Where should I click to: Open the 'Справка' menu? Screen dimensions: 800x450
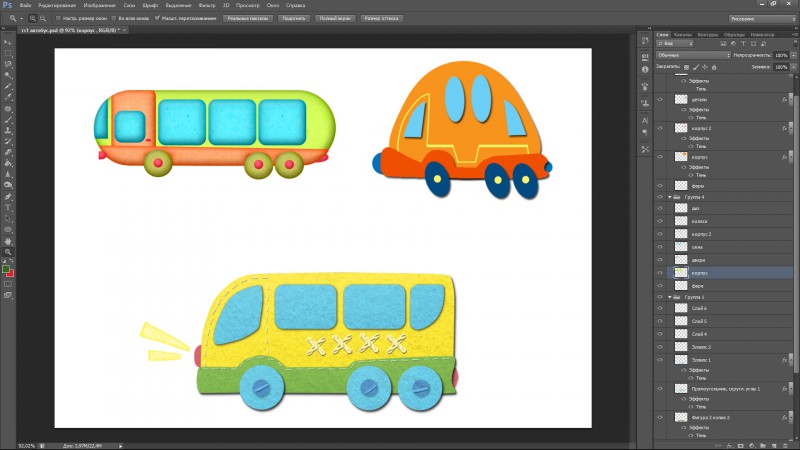pos(295,5)
